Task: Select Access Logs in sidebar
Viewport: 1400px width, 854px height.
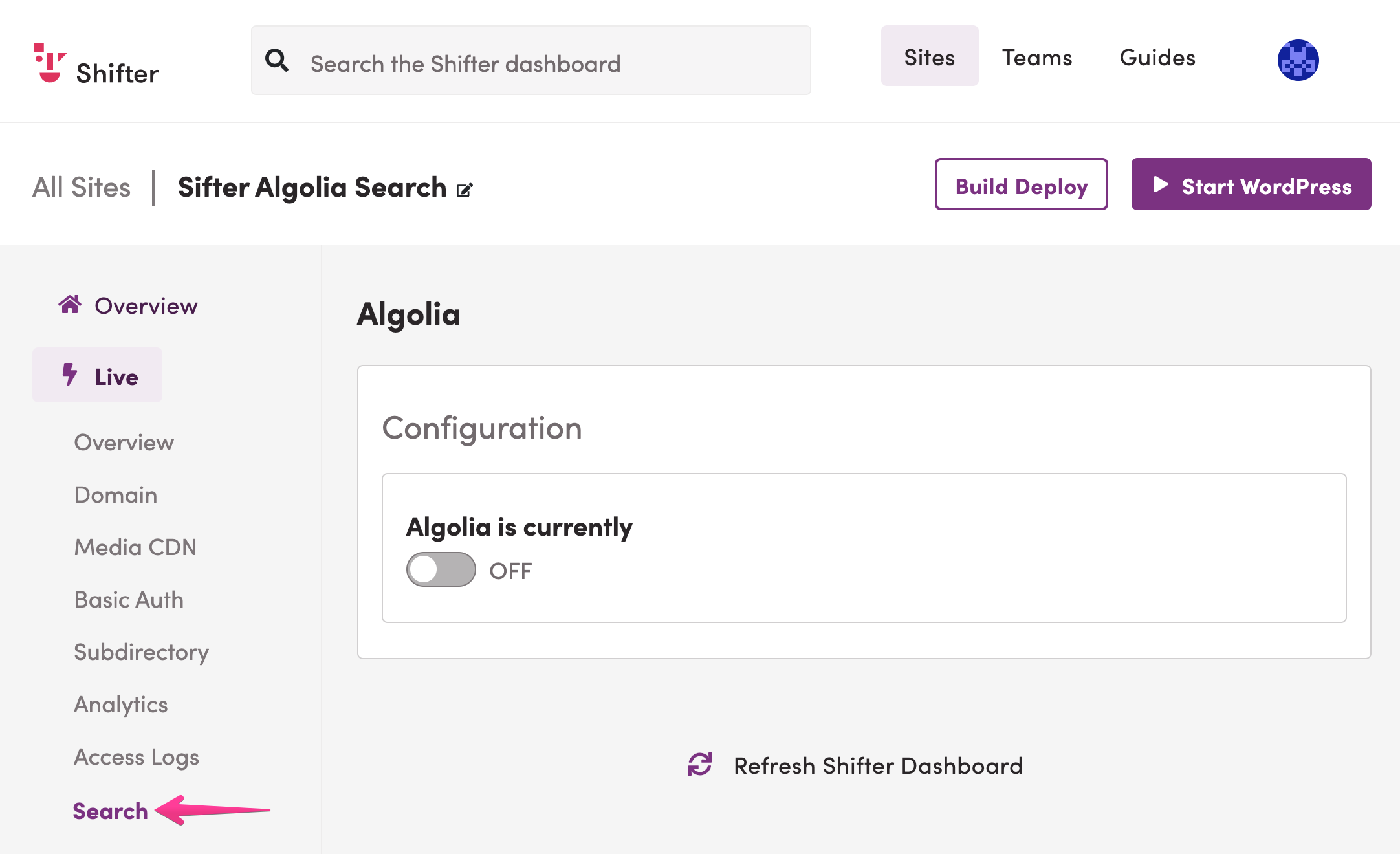Action: click(x=137, y=757)
